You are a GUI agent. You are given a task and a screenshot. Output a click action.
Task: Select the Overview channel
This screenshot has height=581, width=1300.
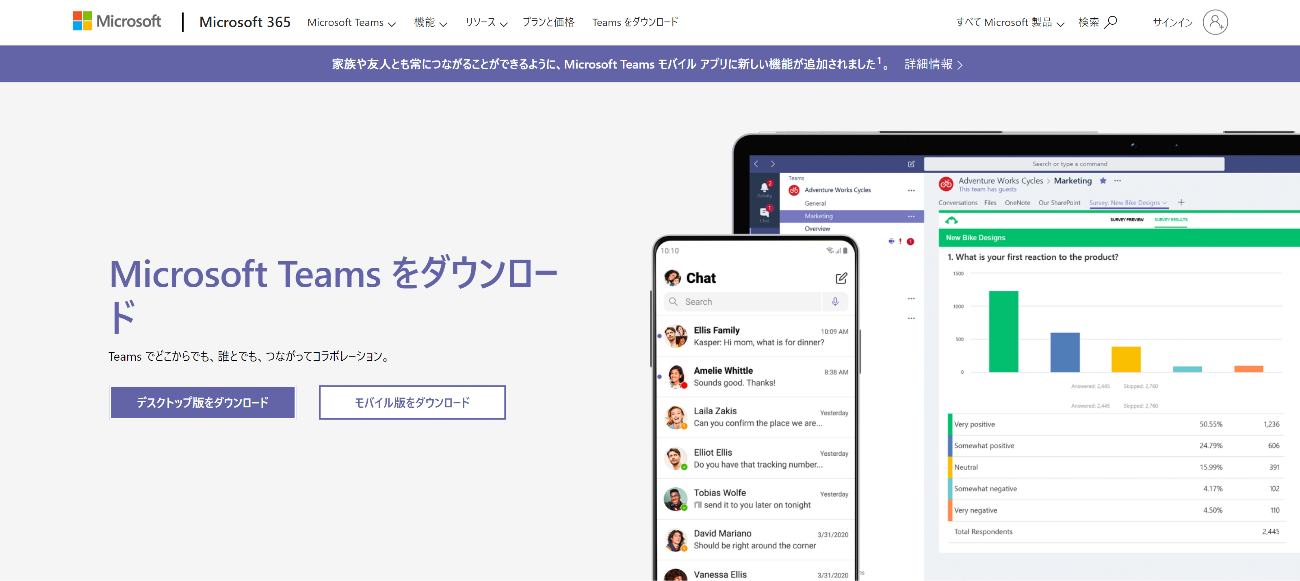pos(818,229)
